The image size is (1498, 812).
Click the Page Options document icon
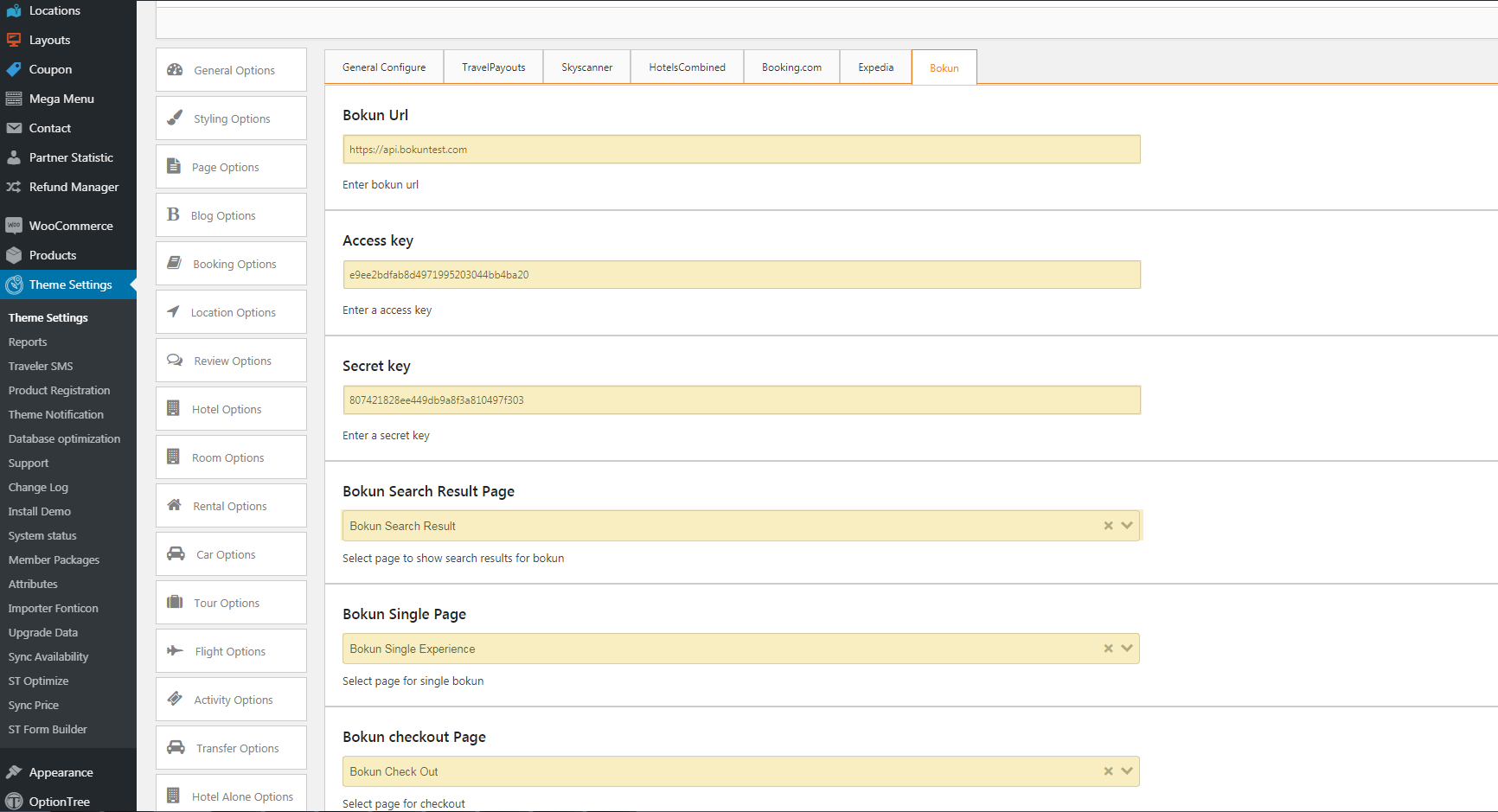pyautogui.click(x=174, y=166)
